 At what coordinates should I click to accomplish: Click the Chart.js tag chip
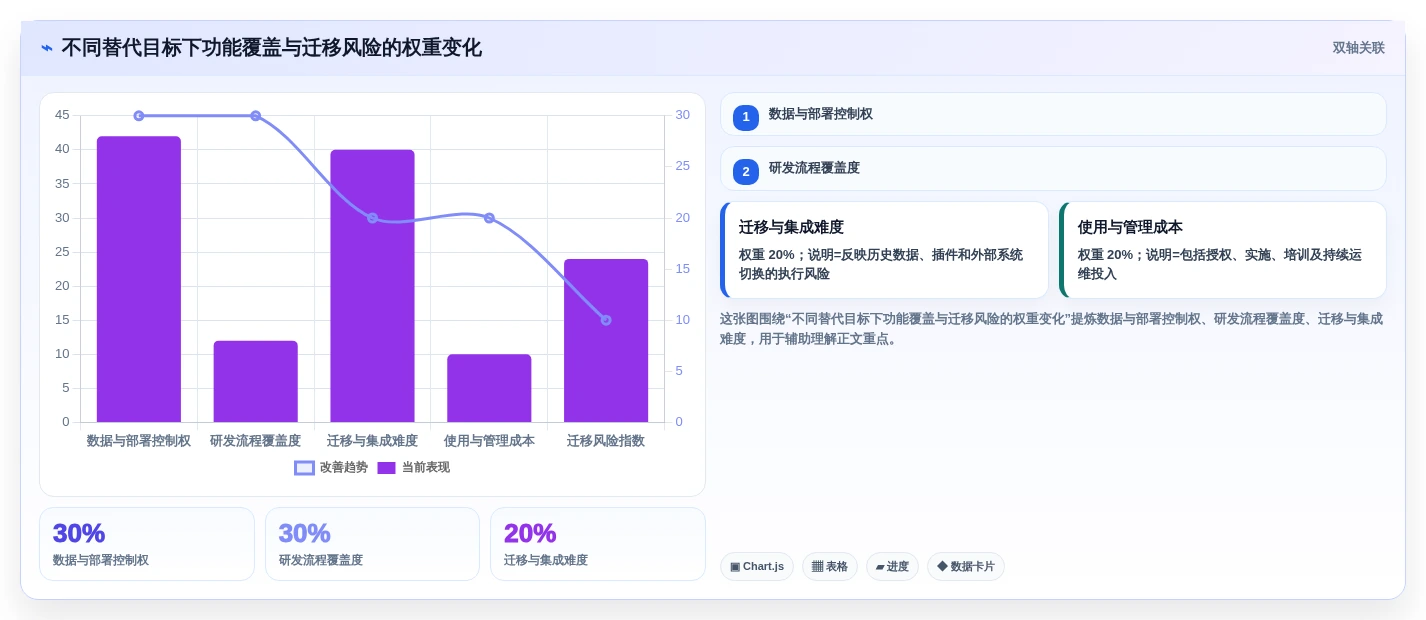[757, 567]
